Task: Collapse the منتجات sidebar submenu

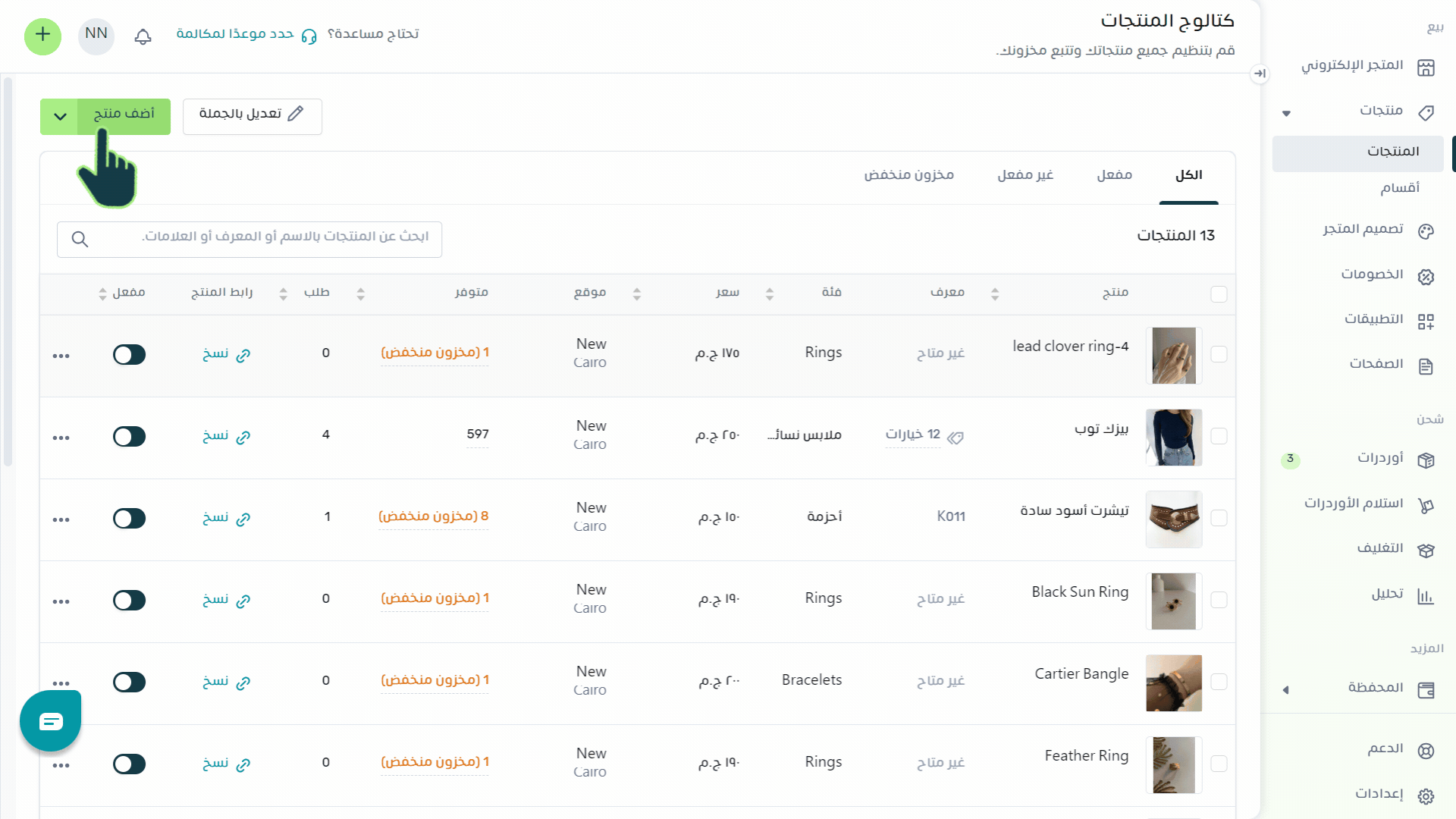Action: pos(1286,114)
